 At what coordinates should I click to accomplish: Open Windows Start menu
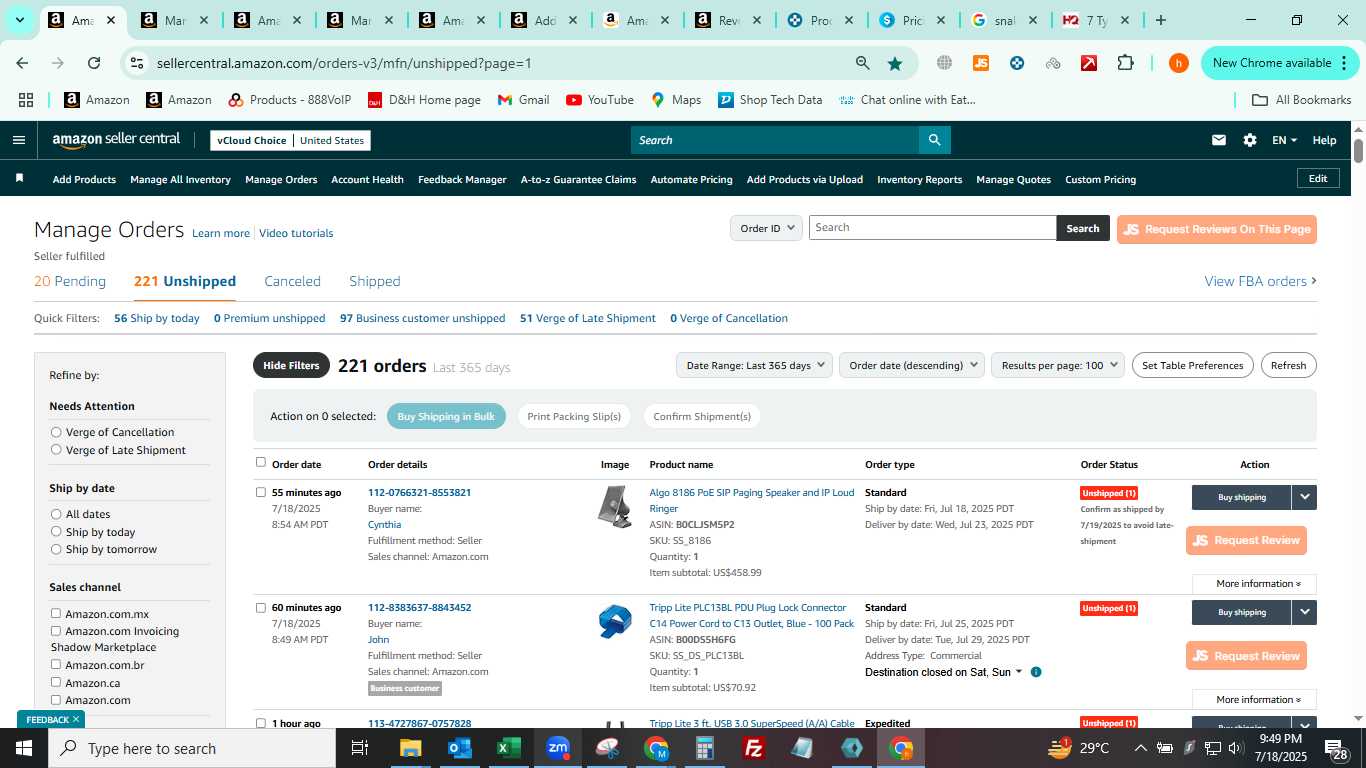[x=23, y=748]
